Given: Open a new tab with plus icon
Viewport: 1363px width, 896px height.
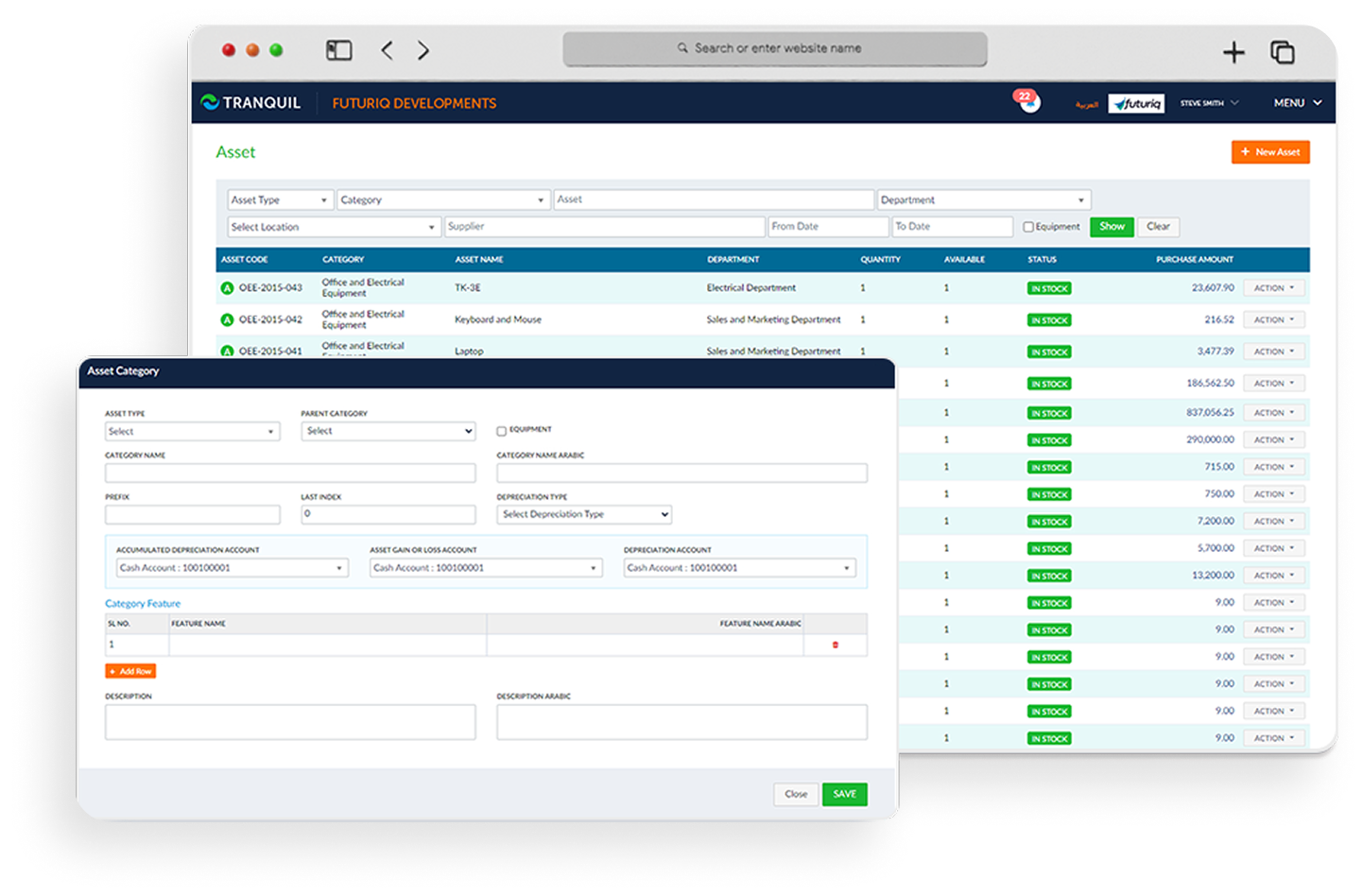Looking at the screenshot, I should point(1234,53).
